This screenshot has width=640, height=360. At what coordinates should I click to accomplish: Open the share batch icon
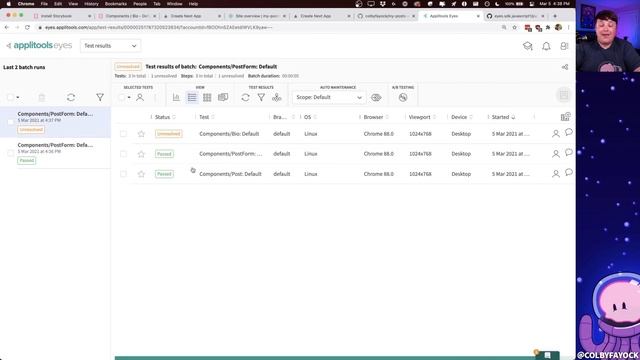tap(565, 67)
